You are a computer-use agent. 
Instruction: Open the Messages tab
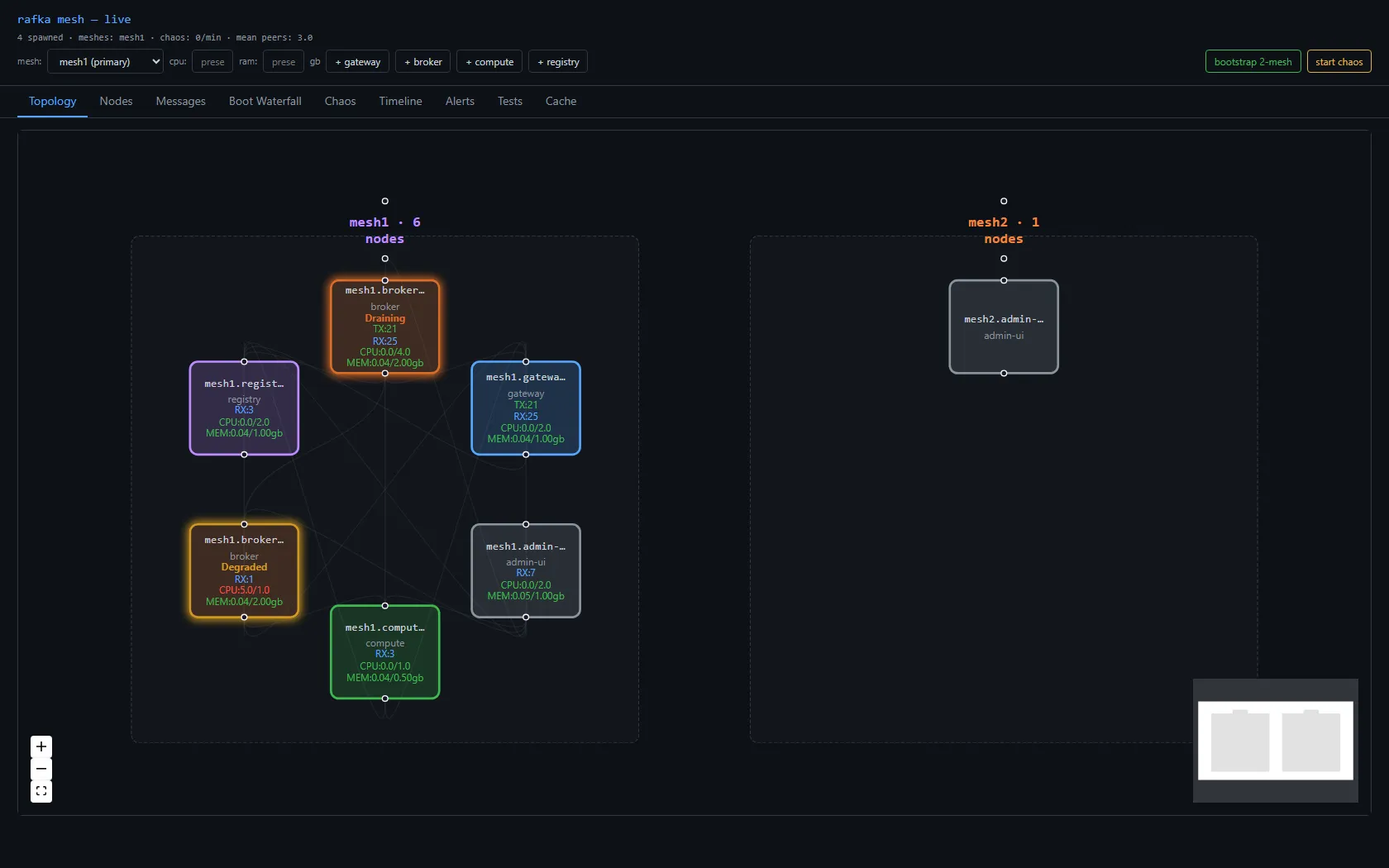(181, 101)
